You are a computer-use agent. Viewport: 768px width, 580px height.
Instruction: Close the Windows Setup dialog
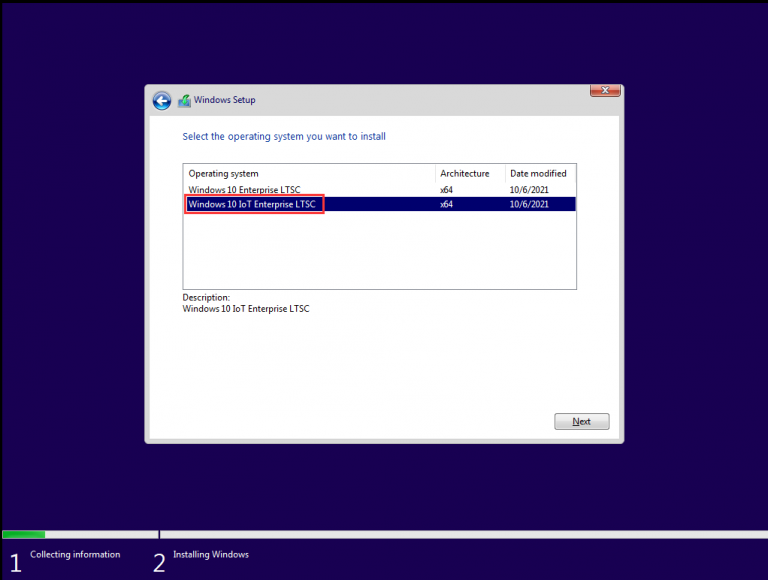coord(604,91)
